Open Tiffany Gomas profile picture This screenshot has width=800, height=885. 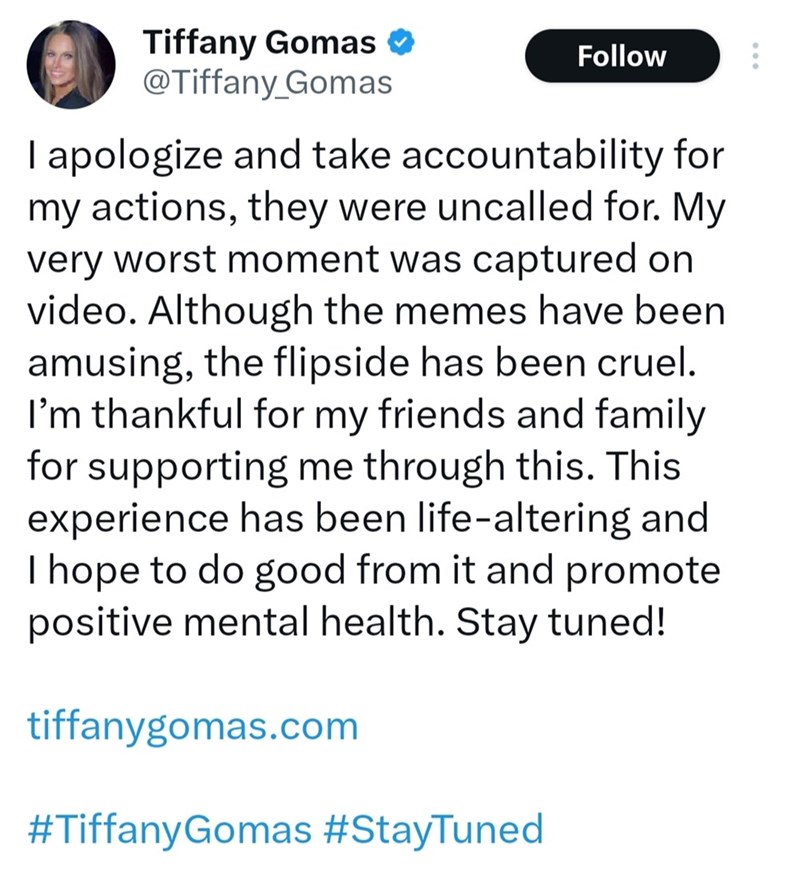[x=71, y=64]
